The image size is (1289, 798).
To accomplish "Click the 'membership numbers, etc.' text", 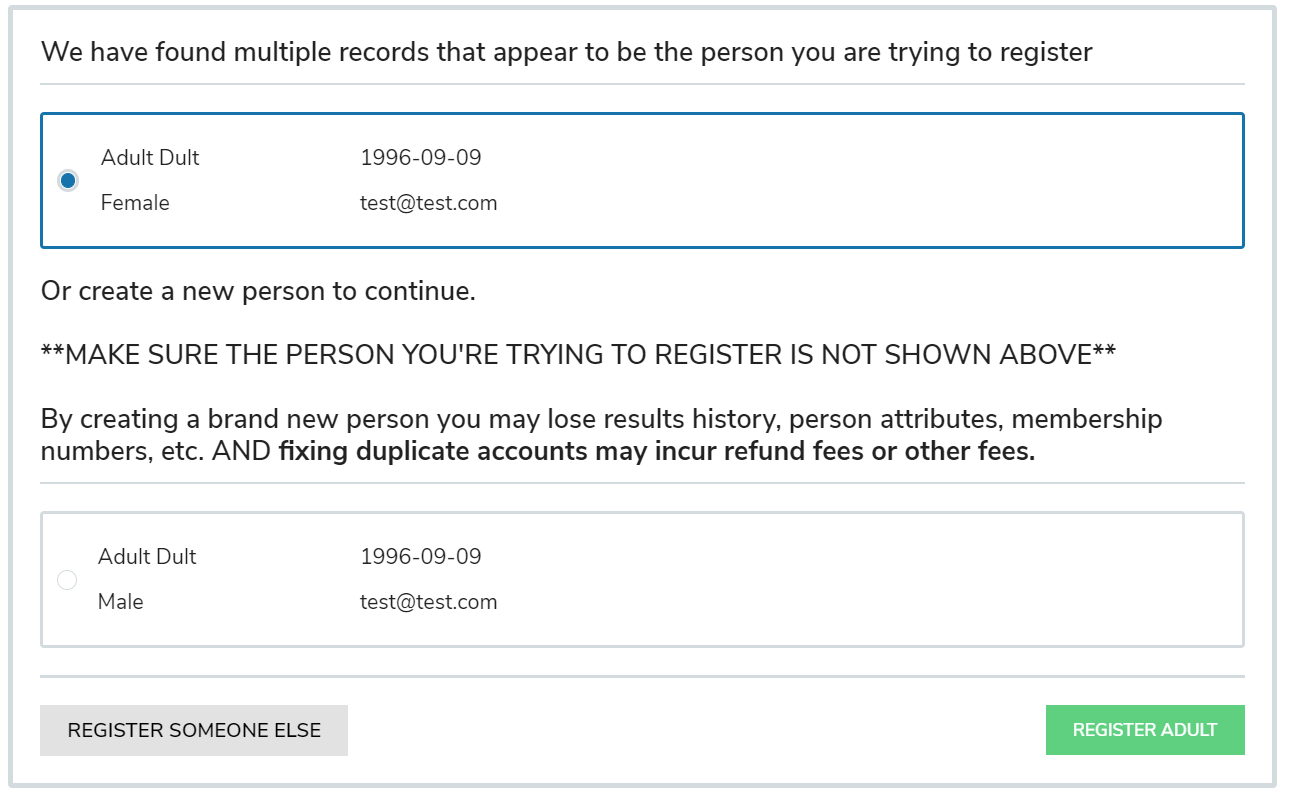I will [120, 451].
